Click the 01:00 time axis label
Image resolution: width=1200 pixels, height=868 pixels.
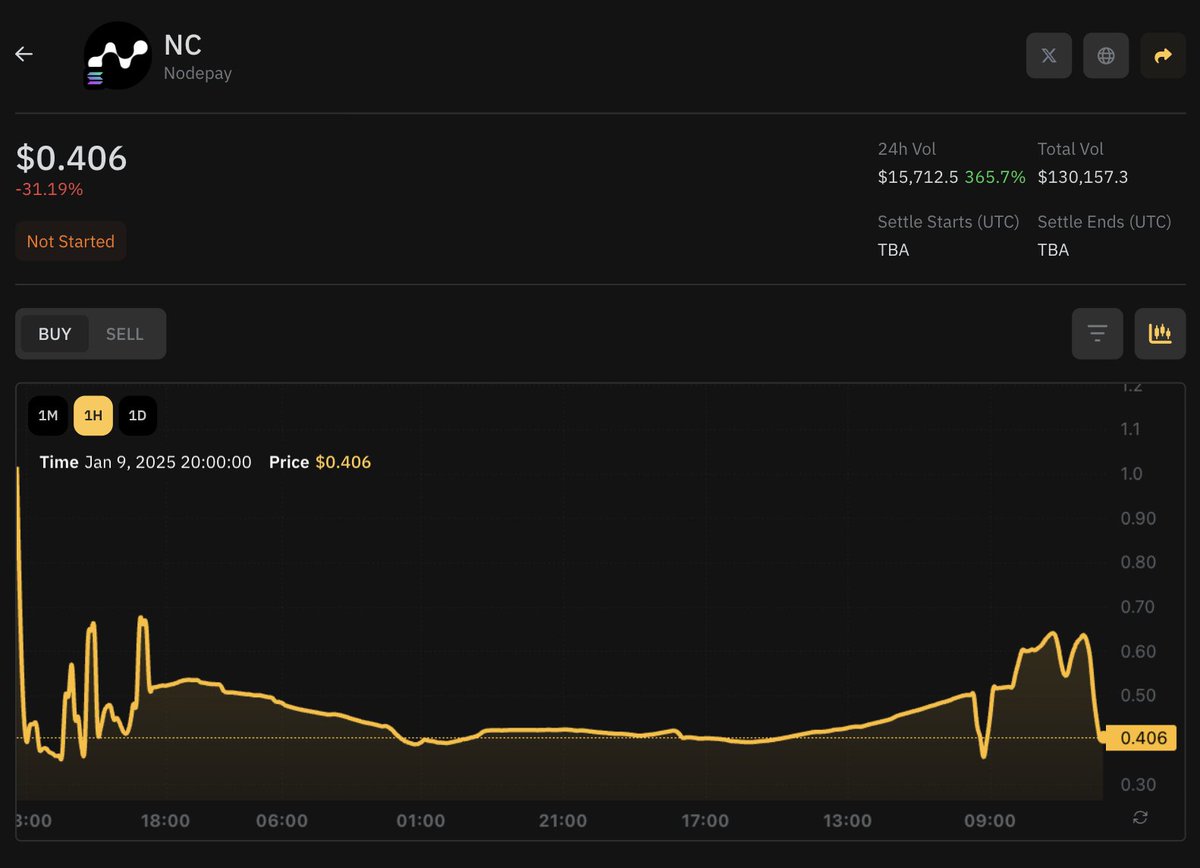coord(421,821)
